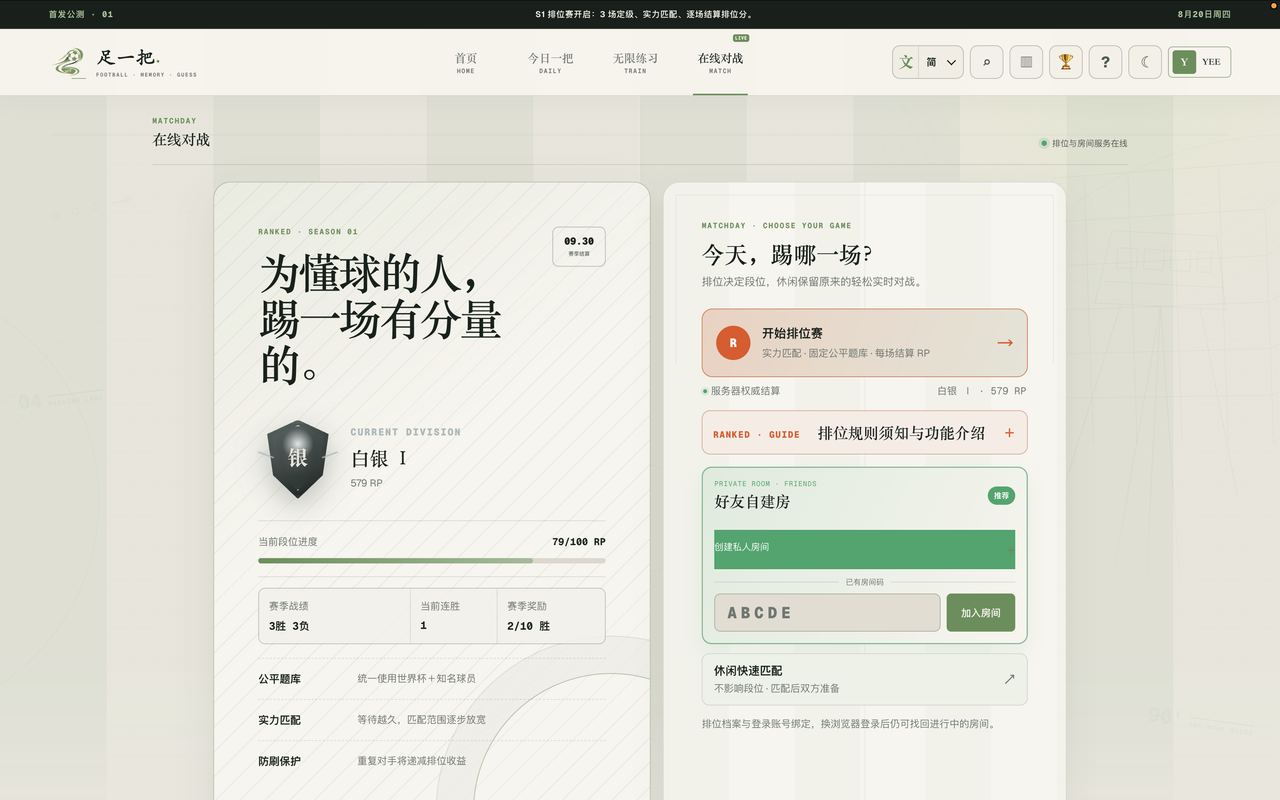1280x800 pixels.
Task: Click the 防刷保护 row label
Action: click(279, 761)
